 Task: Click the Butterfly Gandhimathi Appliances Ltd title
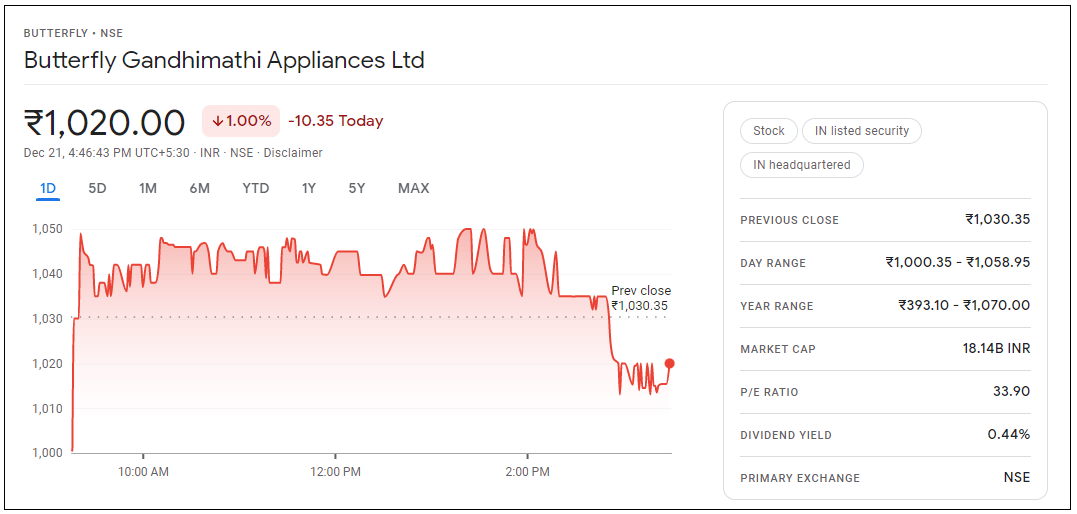click(224, 60)
